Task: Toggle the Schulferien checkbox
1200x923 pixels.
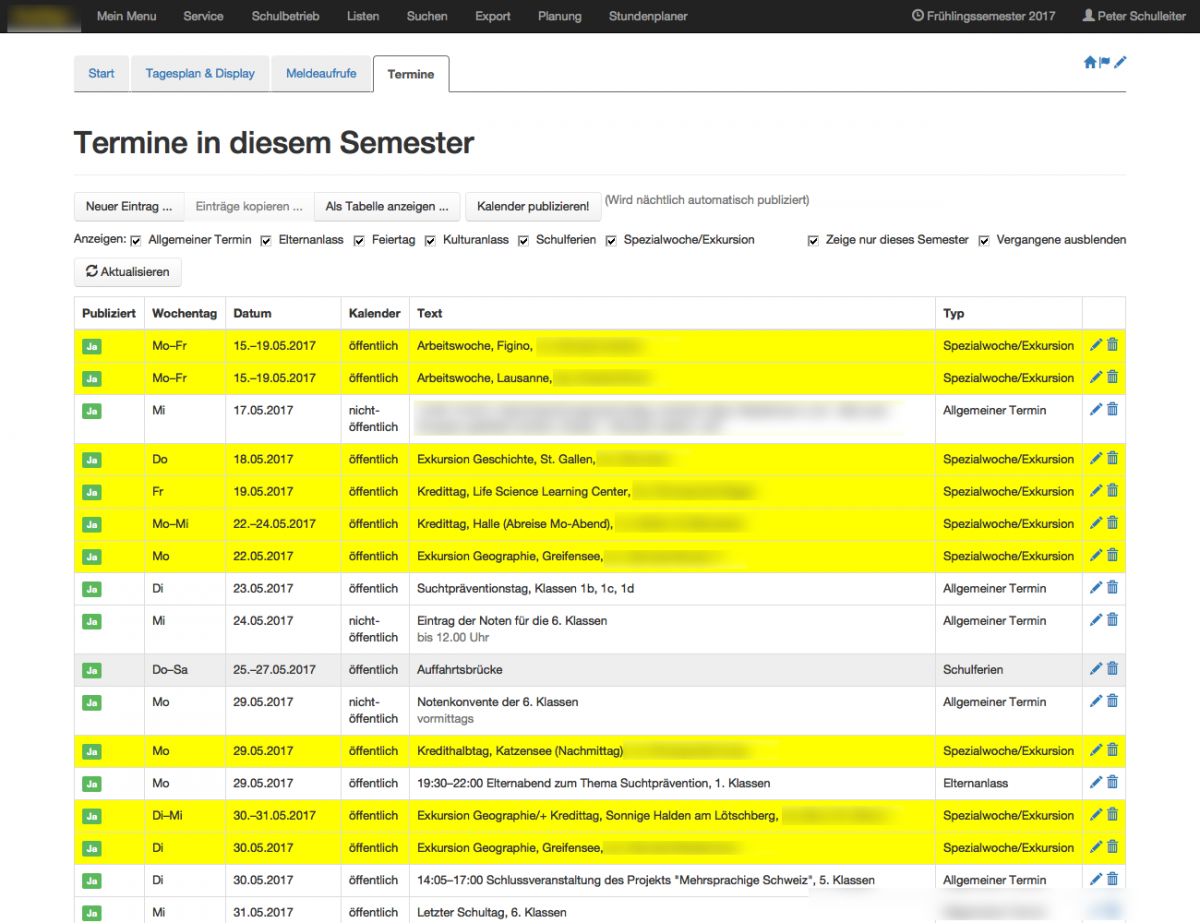Action: pos(524,240)
